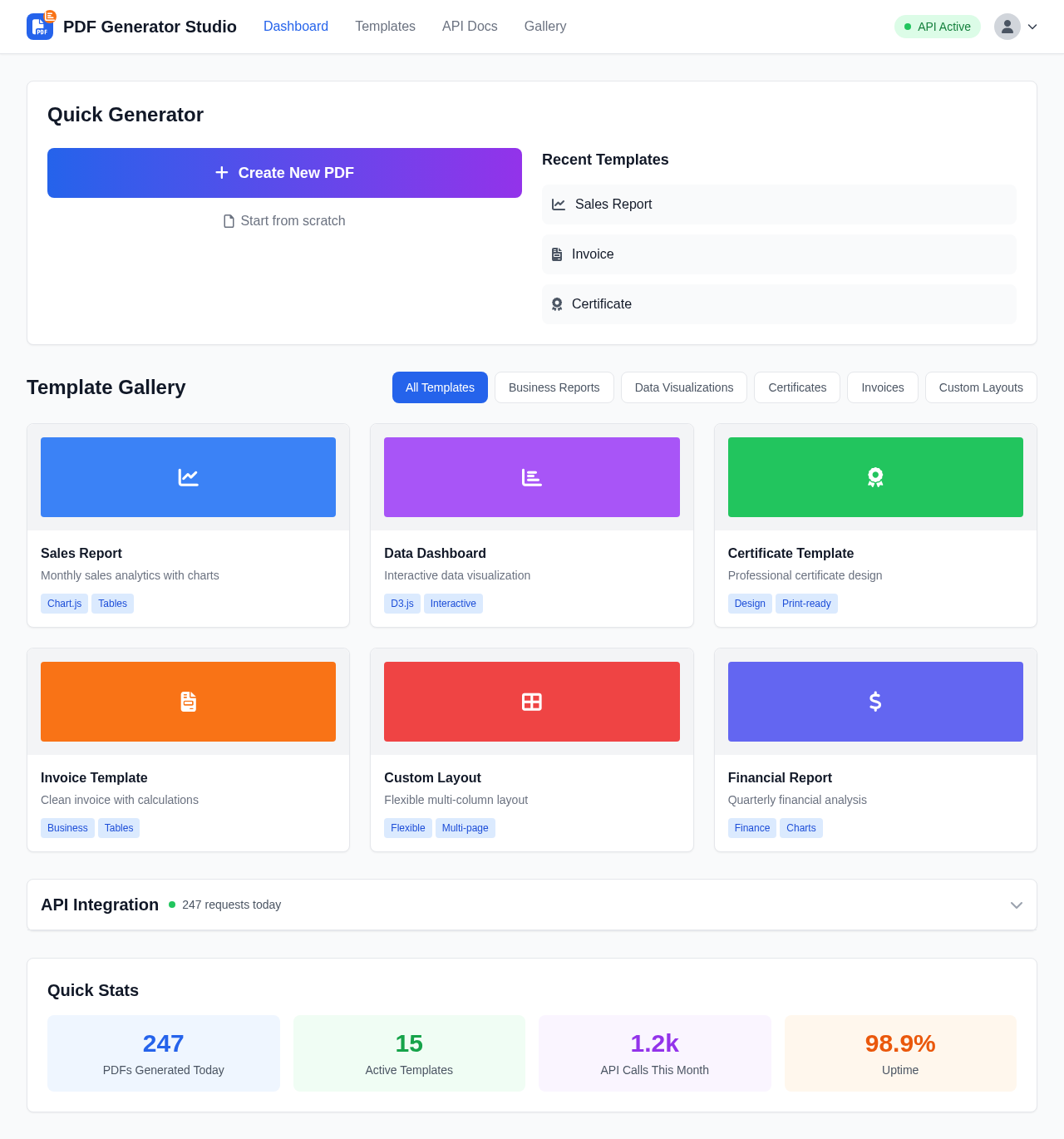
Task: Click the grid icon on Custom Layout card
Action: click(531, 701)
